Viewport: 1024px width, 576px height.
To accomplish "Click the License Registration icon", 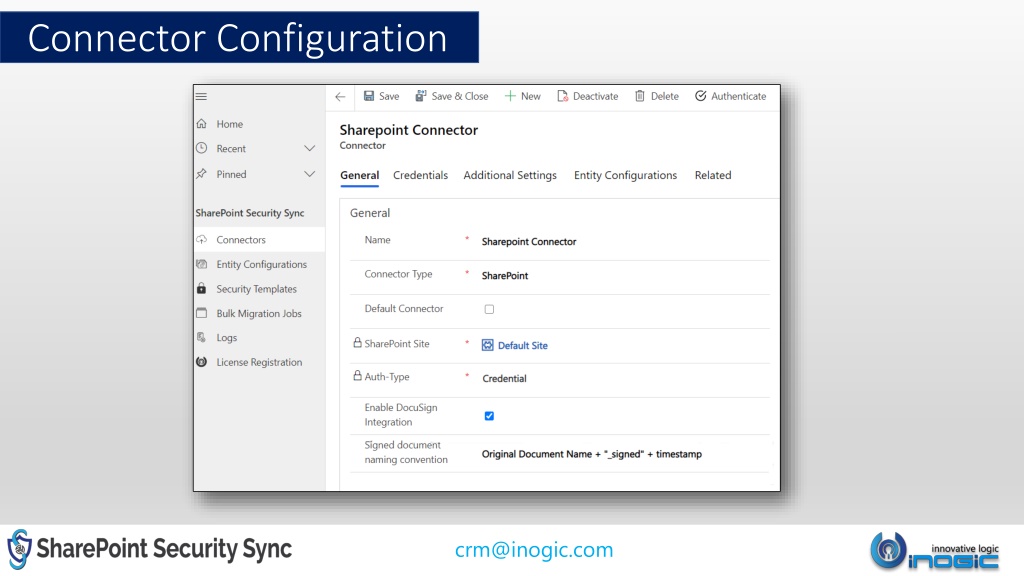I will (202, 362).
